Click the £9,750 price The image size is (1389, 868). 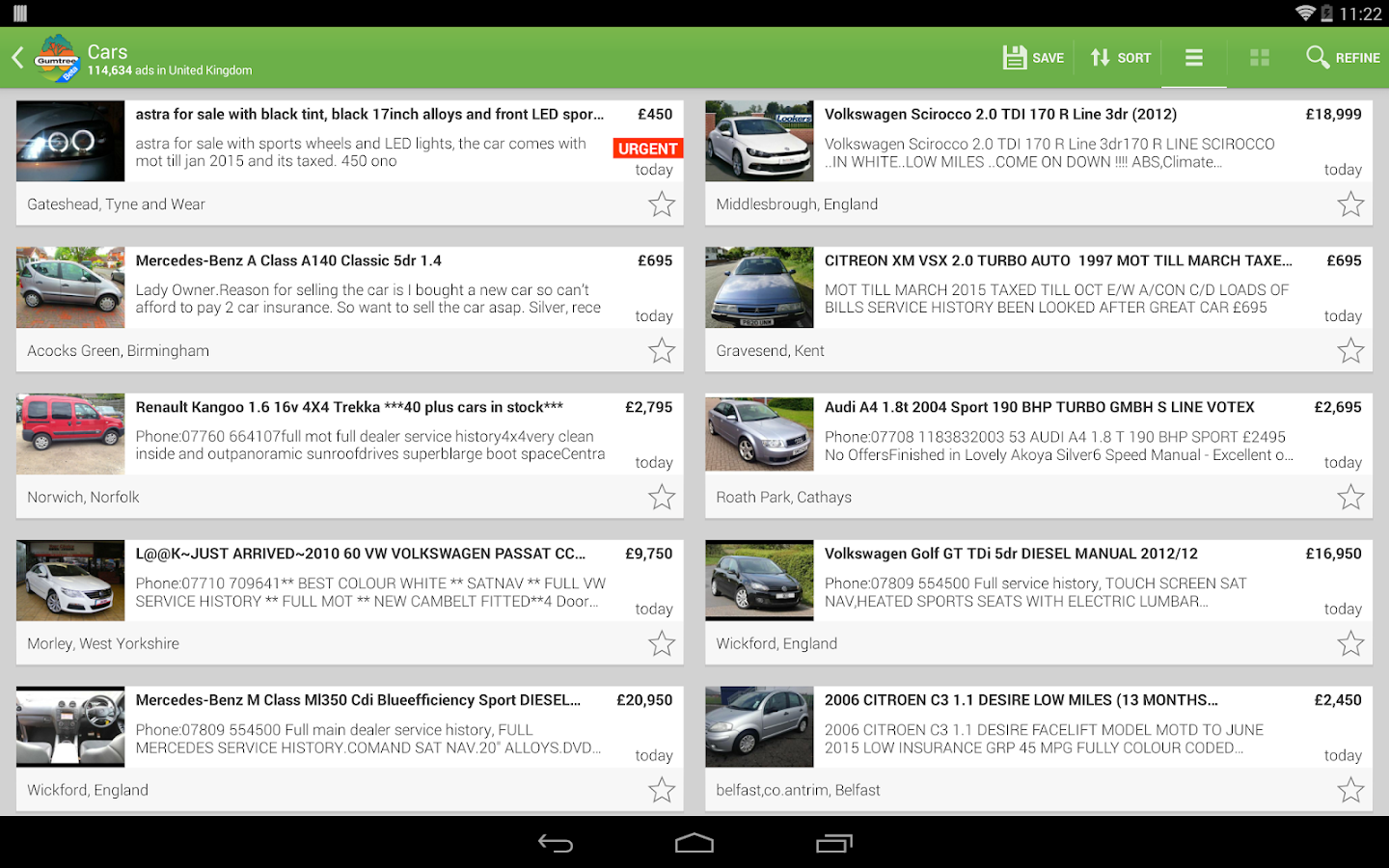click(x=649, y=554)
